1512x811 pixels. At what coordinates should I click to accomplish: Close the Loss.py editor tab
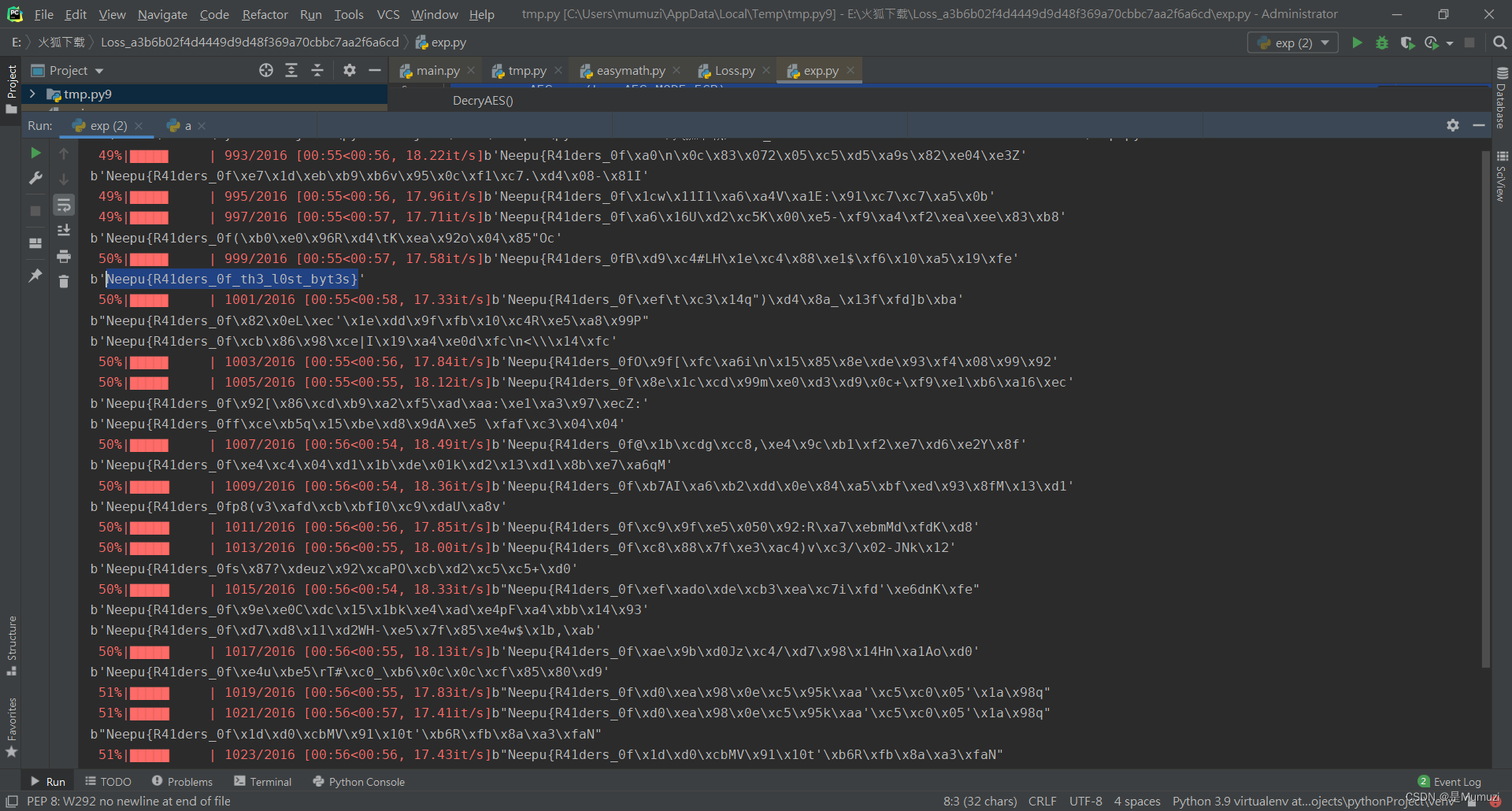(x=766, y=71)
